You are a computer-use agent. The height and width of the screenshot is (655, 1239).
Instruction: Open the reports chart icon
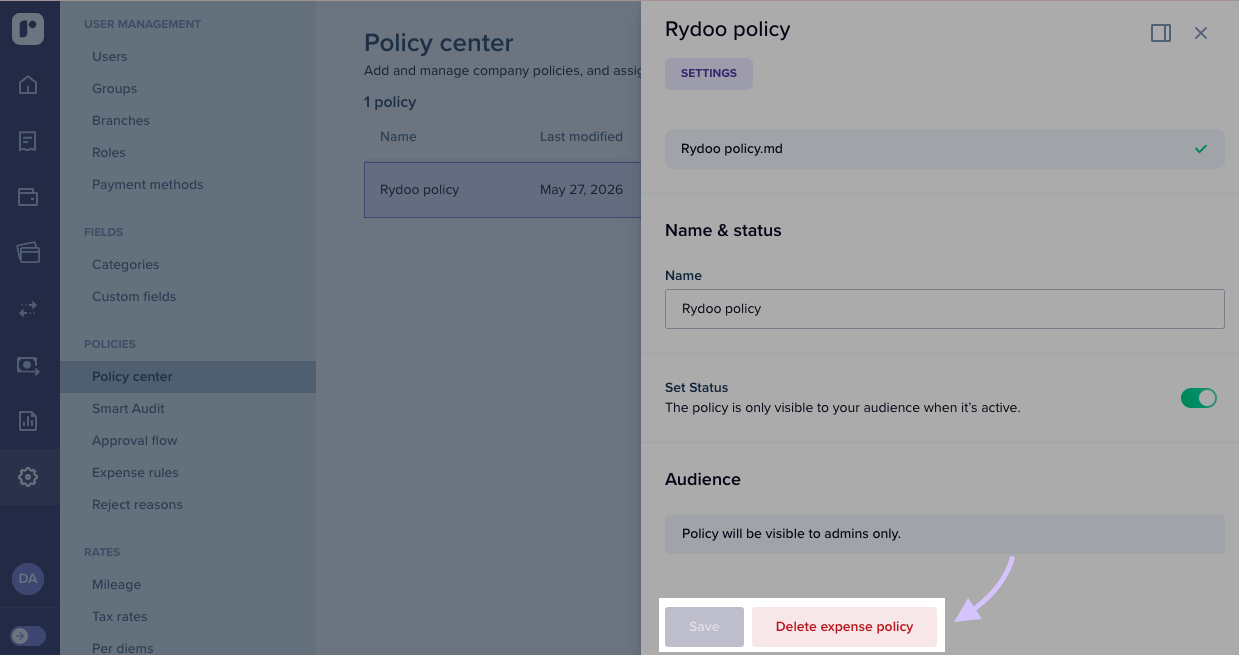pyautogui.click(x=28, y=421)
